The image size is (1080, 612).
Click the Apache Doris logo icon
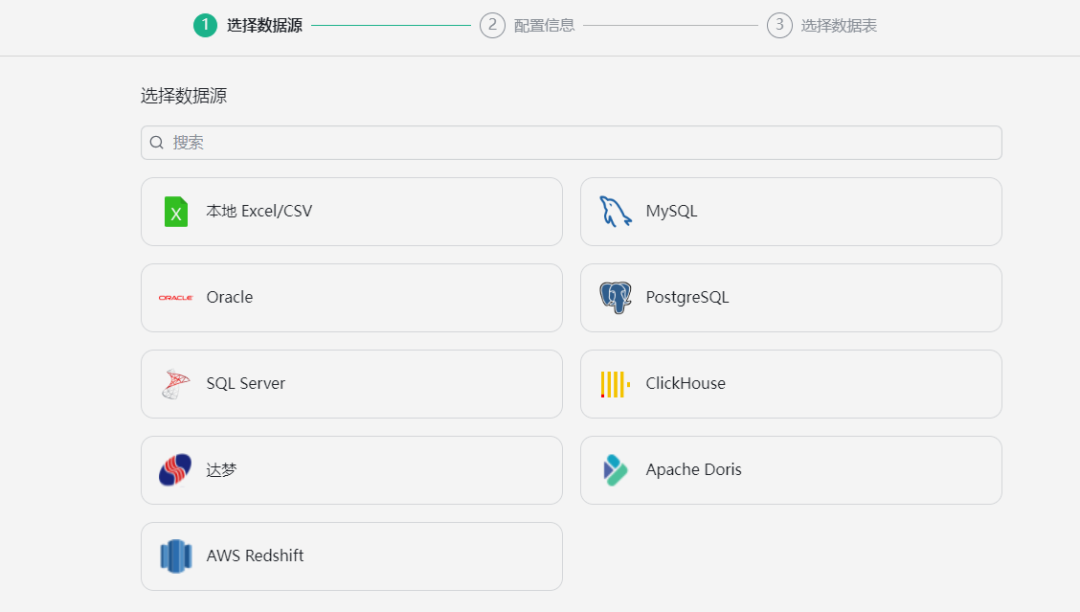pos(615,469)
